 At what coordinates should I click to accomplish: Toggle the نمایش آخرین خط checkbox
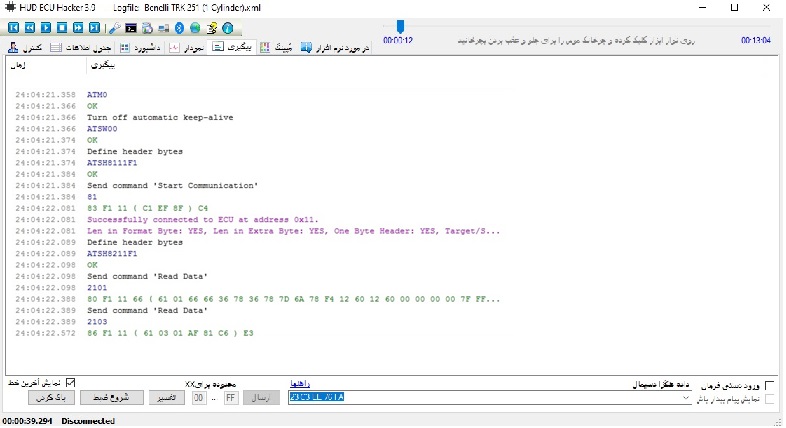(x=71, y=383)
